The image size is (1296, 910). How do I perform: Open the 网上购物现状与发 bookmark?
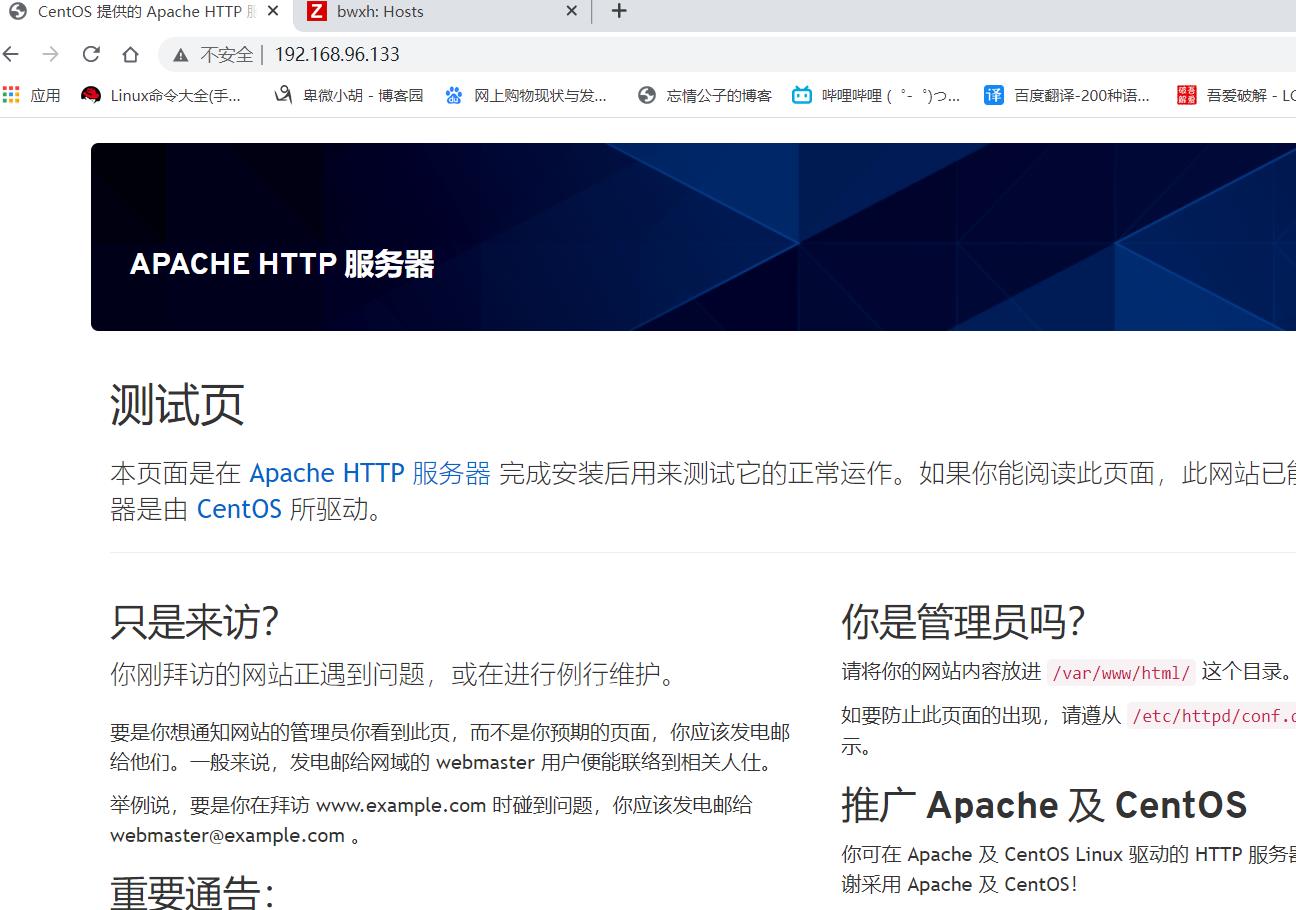526,95
